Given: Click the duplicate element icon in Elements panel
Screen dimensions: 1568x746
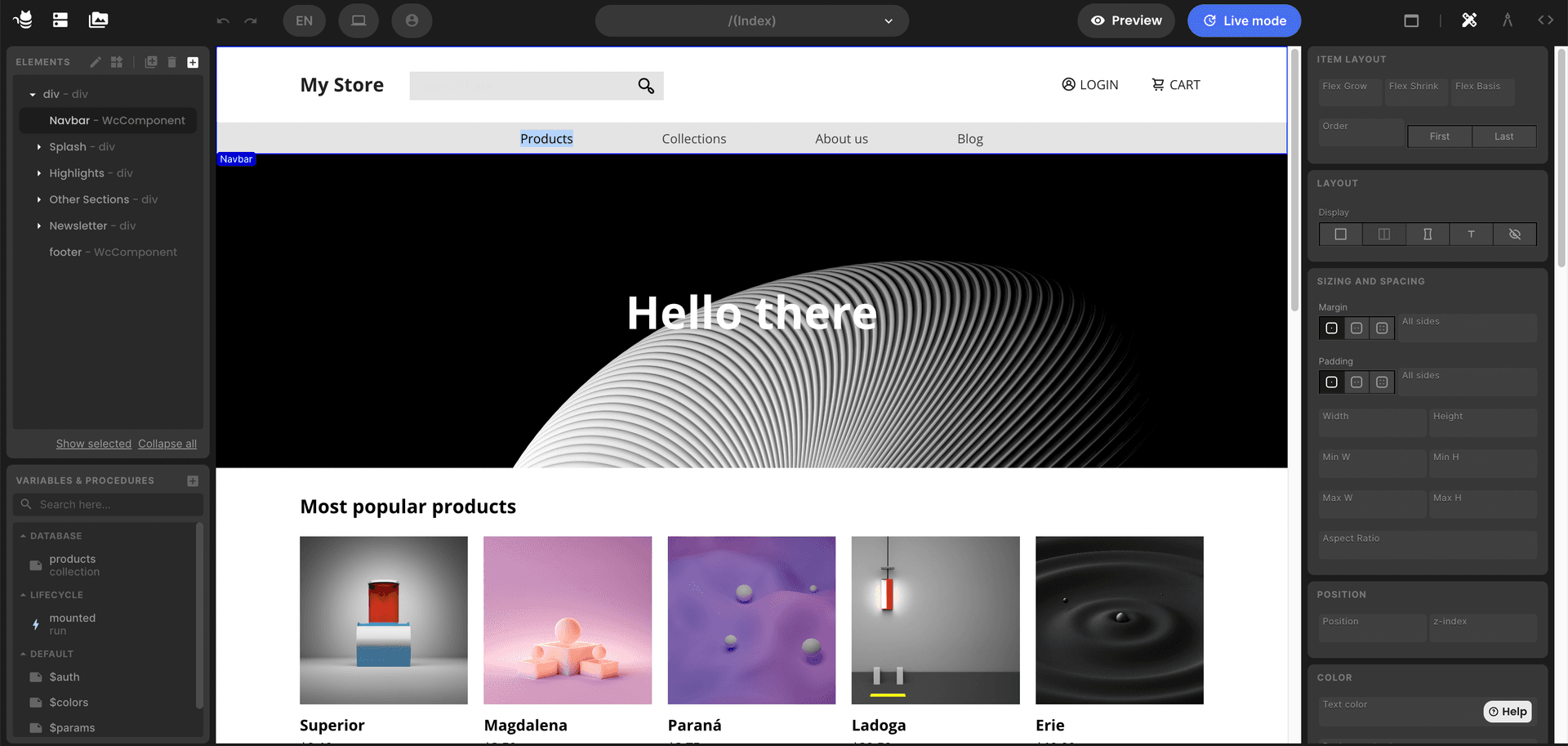Looking at the screenshot, I should (x=151, y=62).
